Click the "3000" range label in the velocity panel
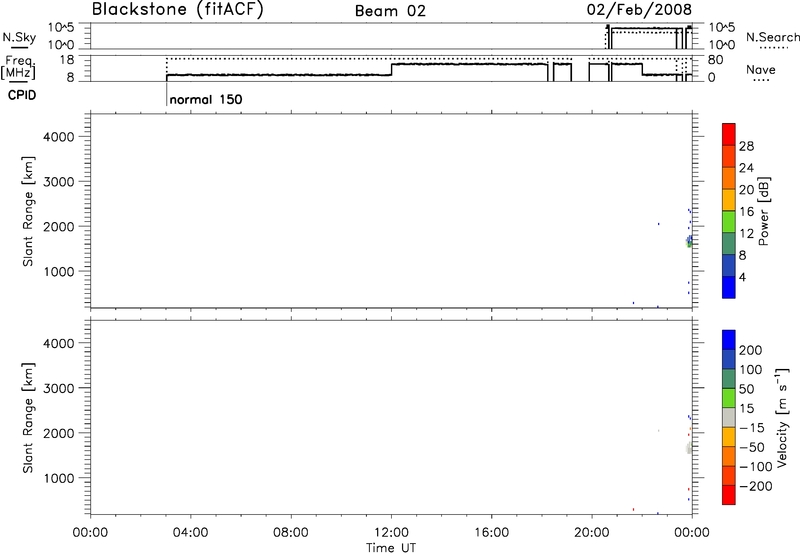Screen dimensions: 800x554 point(59,388)
